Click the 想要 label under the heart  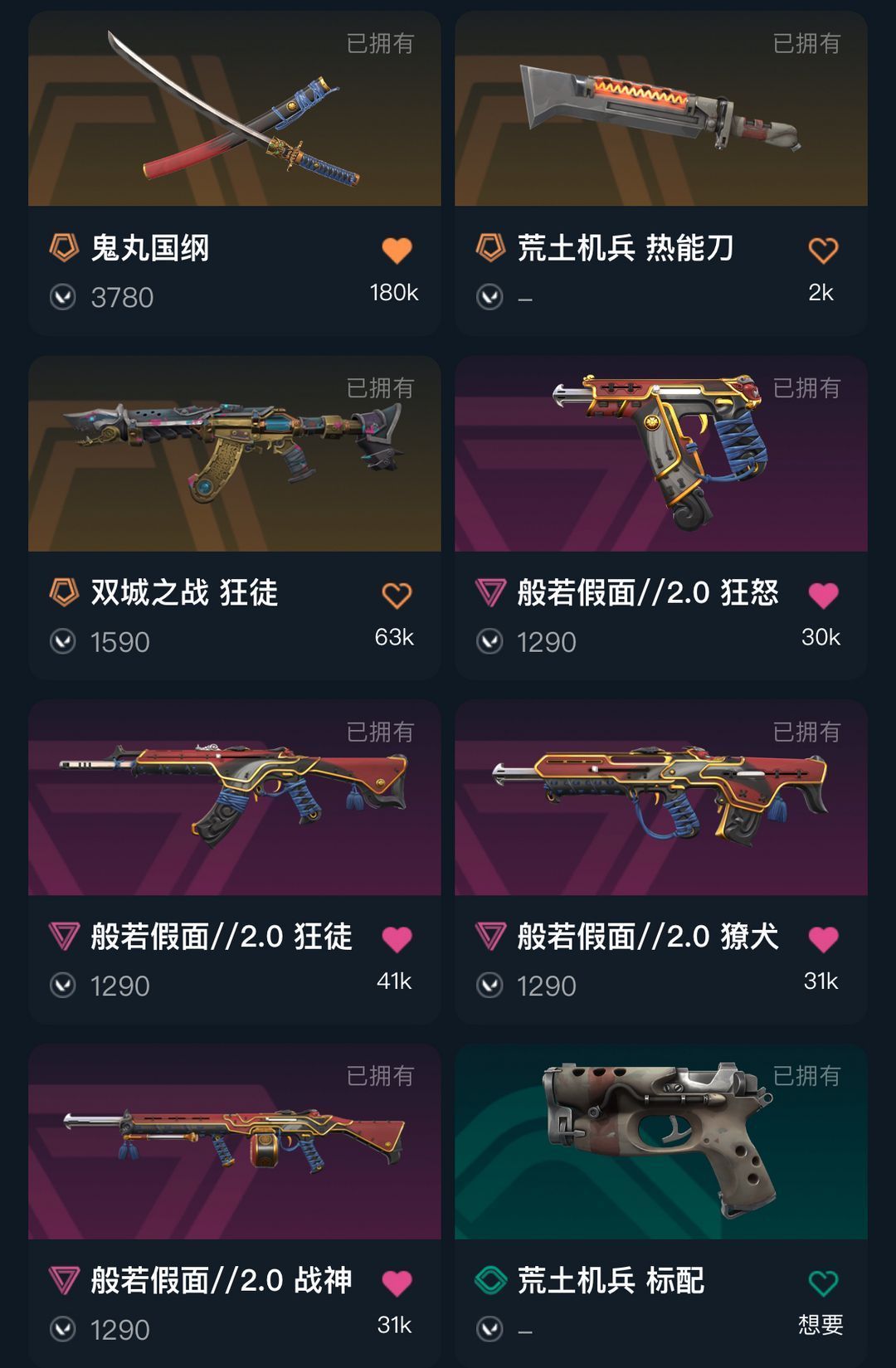click(x=821, y=1325)
